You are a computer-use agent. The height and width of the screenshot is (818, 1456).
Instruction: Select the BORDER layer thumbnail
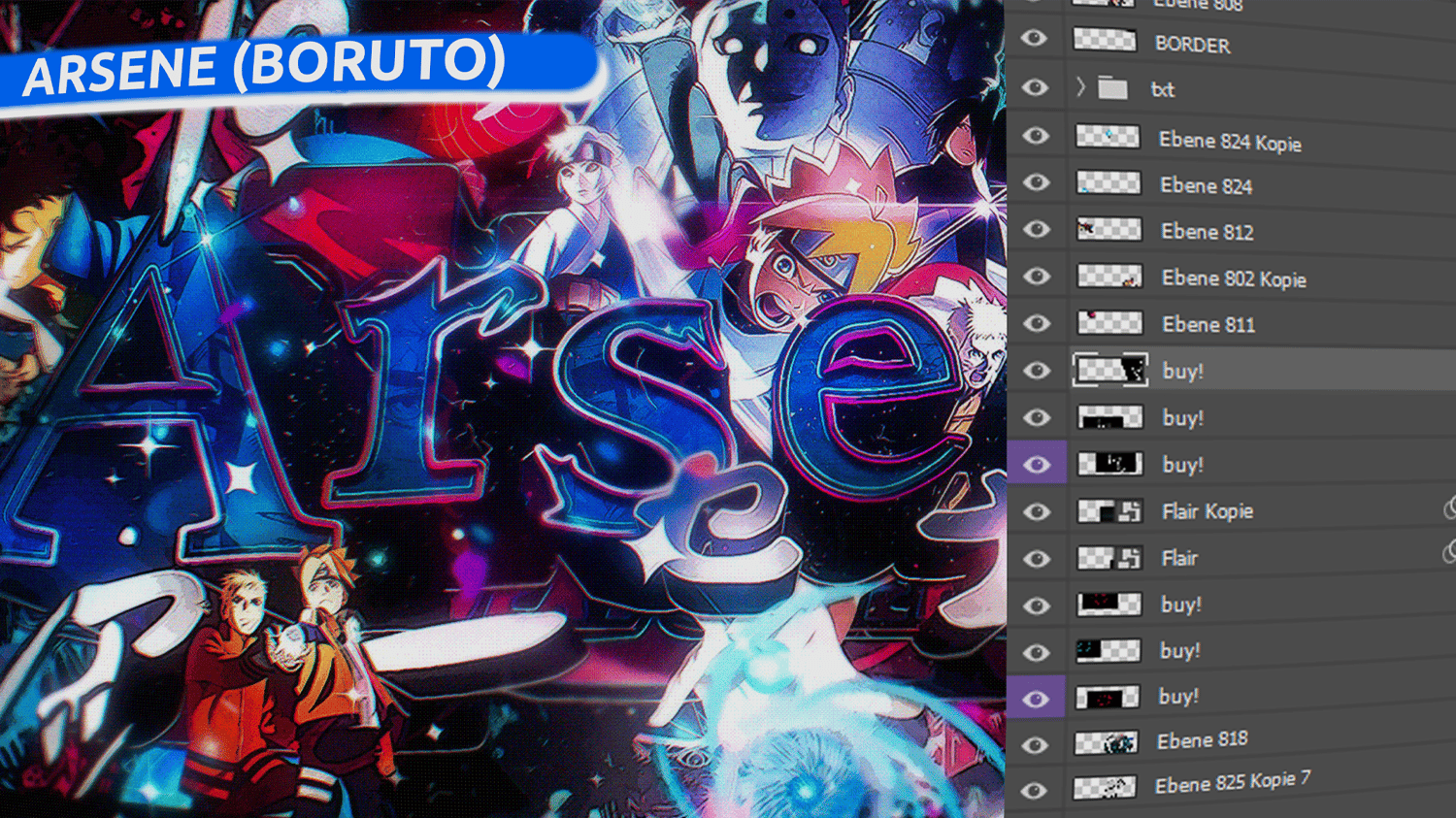1105,40
